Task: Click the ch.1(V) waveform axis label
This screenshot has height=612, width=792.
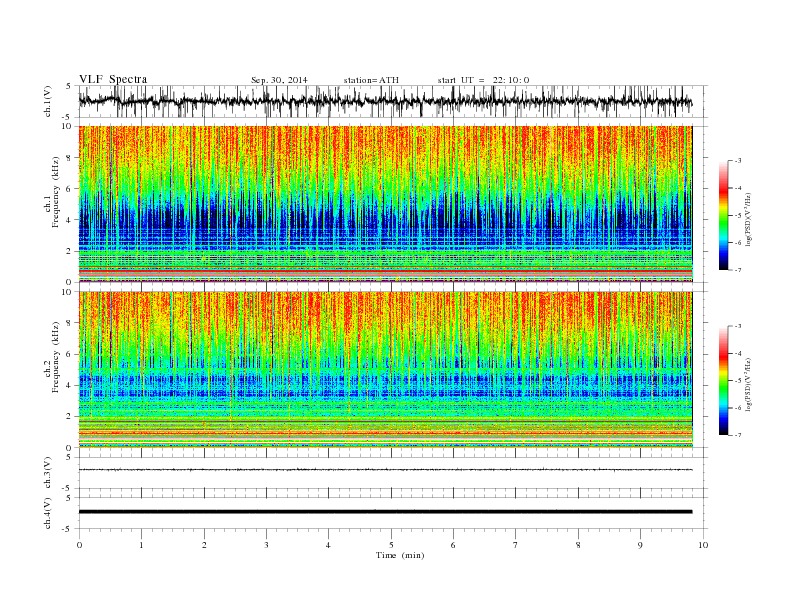Action: (x=48, y=101)
